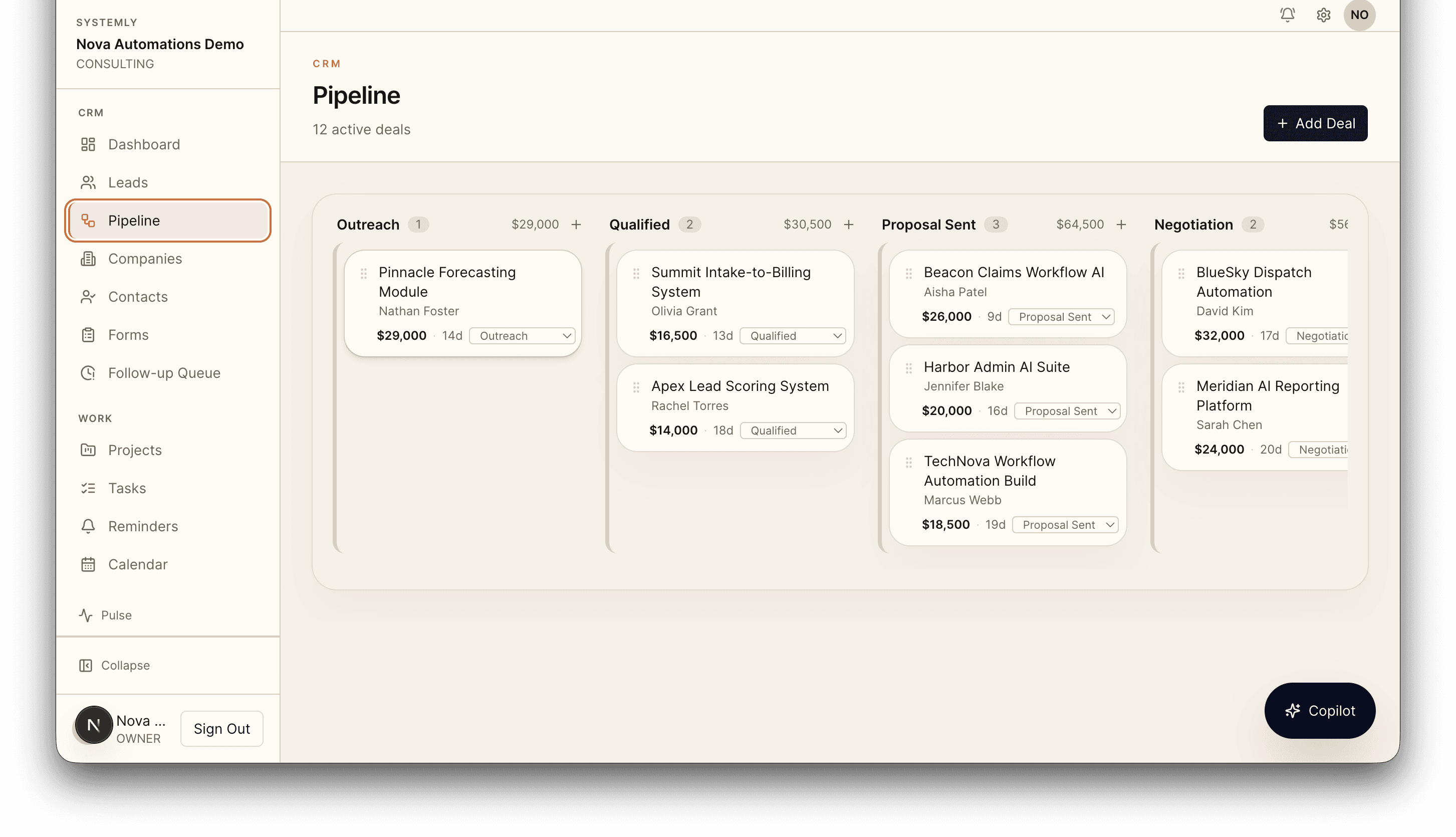Image resolution: width=1456 pixels, height=837 pixels.
Task: Click the notifications bell in top bar
Action: (x=1287, y=16)
